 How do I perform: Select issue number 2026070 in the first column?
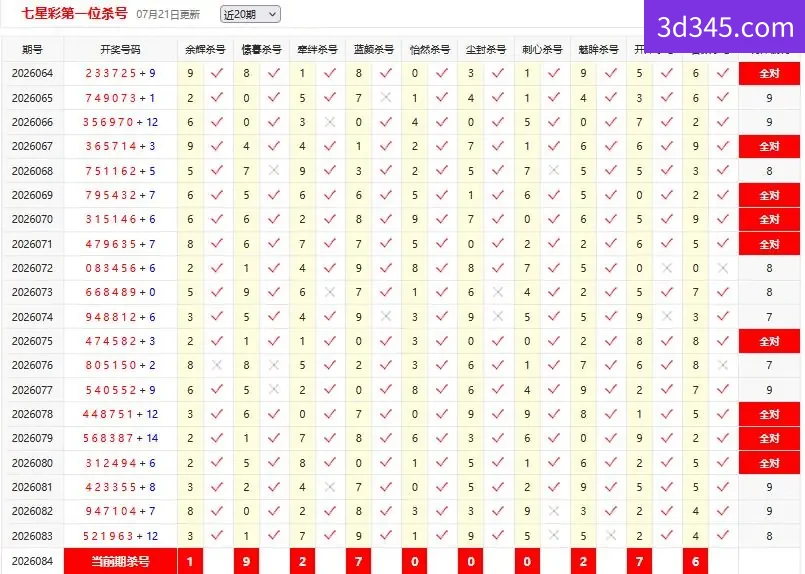click(32, 219)
